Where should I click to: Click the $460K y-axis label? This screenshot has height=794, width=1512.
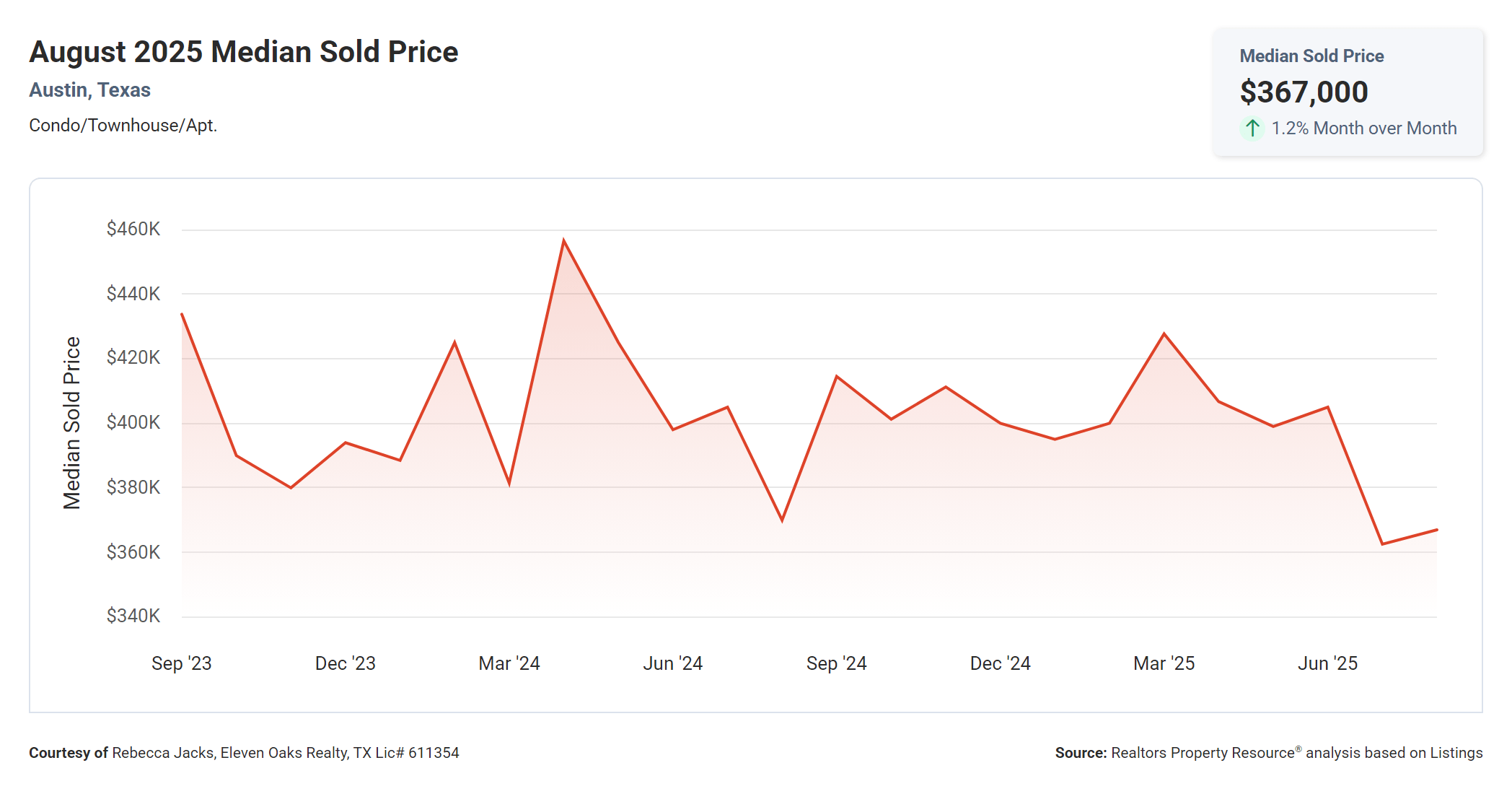pyautogui.click(x=133, y=229)
